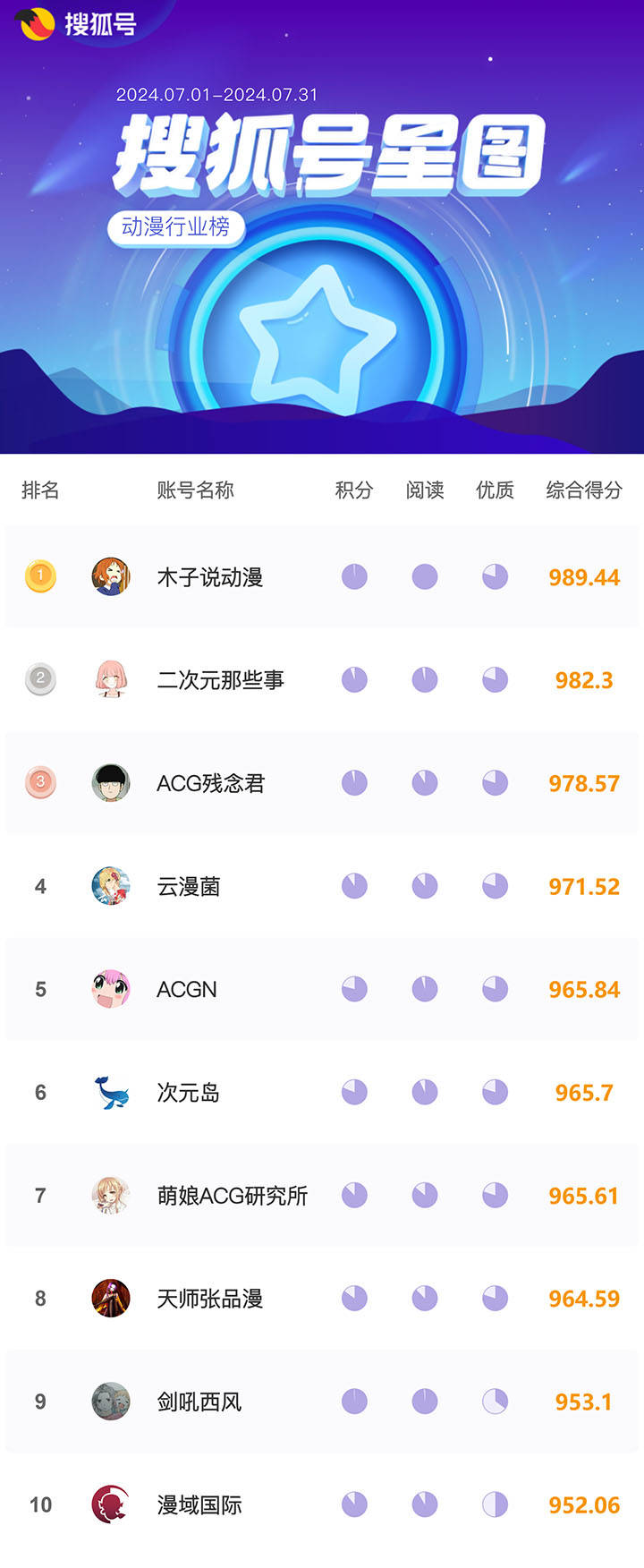Image resolution: width=644 pixels, height=1568 pixels.
Task: Click the score 989.44
Action: point(584,577)
